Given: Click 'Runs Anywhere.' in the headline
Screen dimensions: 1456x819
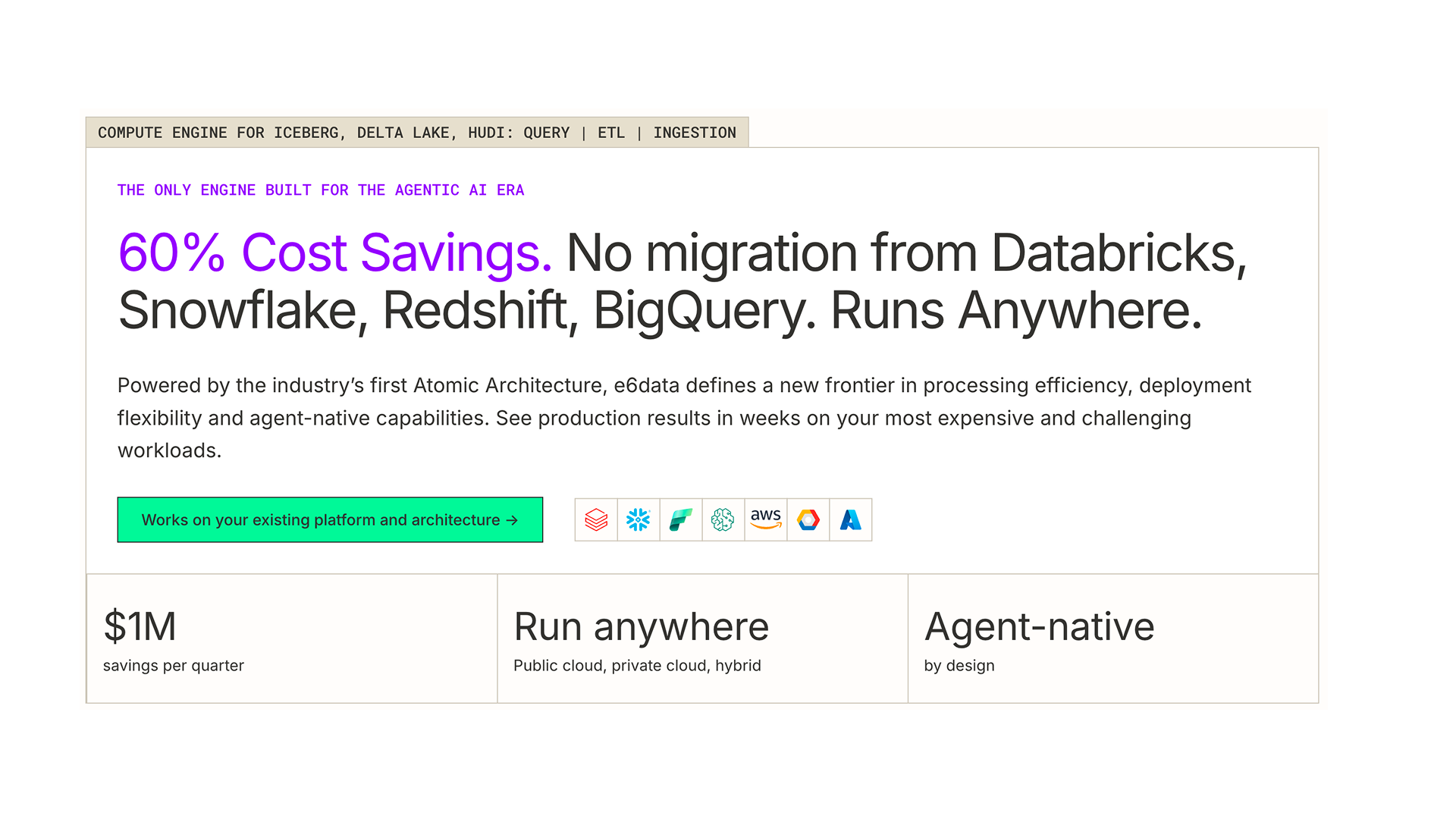Looking at the screenshot, I should tap(1016, 310).
